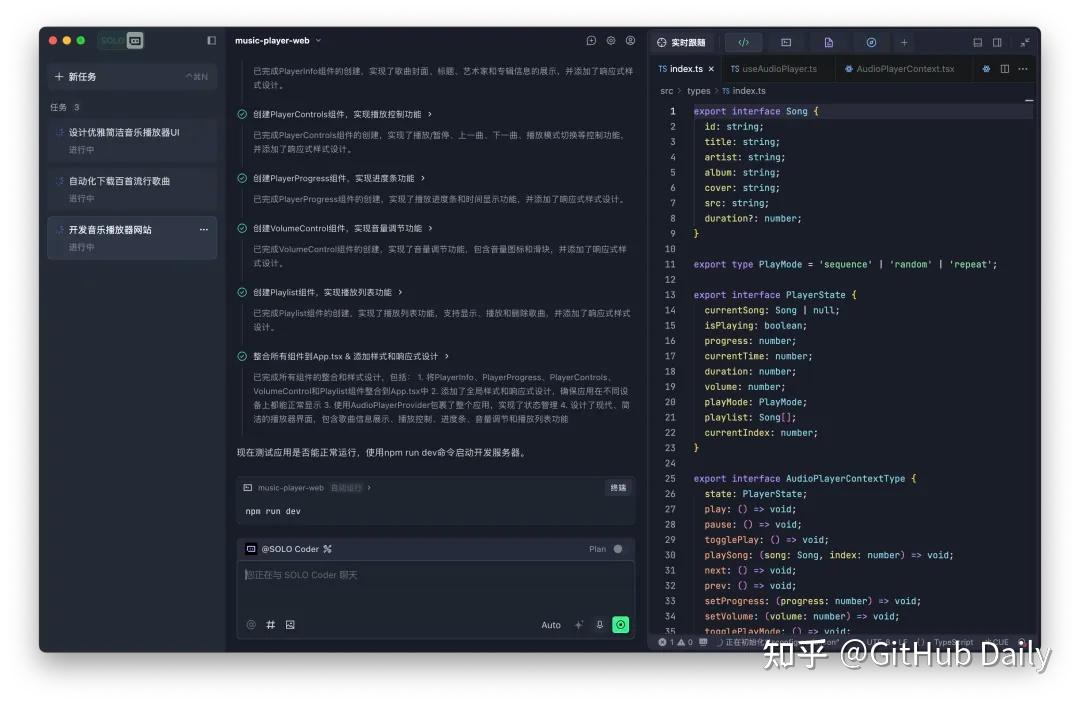Click green check icon beside 创建VolumeControl组件
Viewport: 1080px width, 704px height.
pos(242,229)
